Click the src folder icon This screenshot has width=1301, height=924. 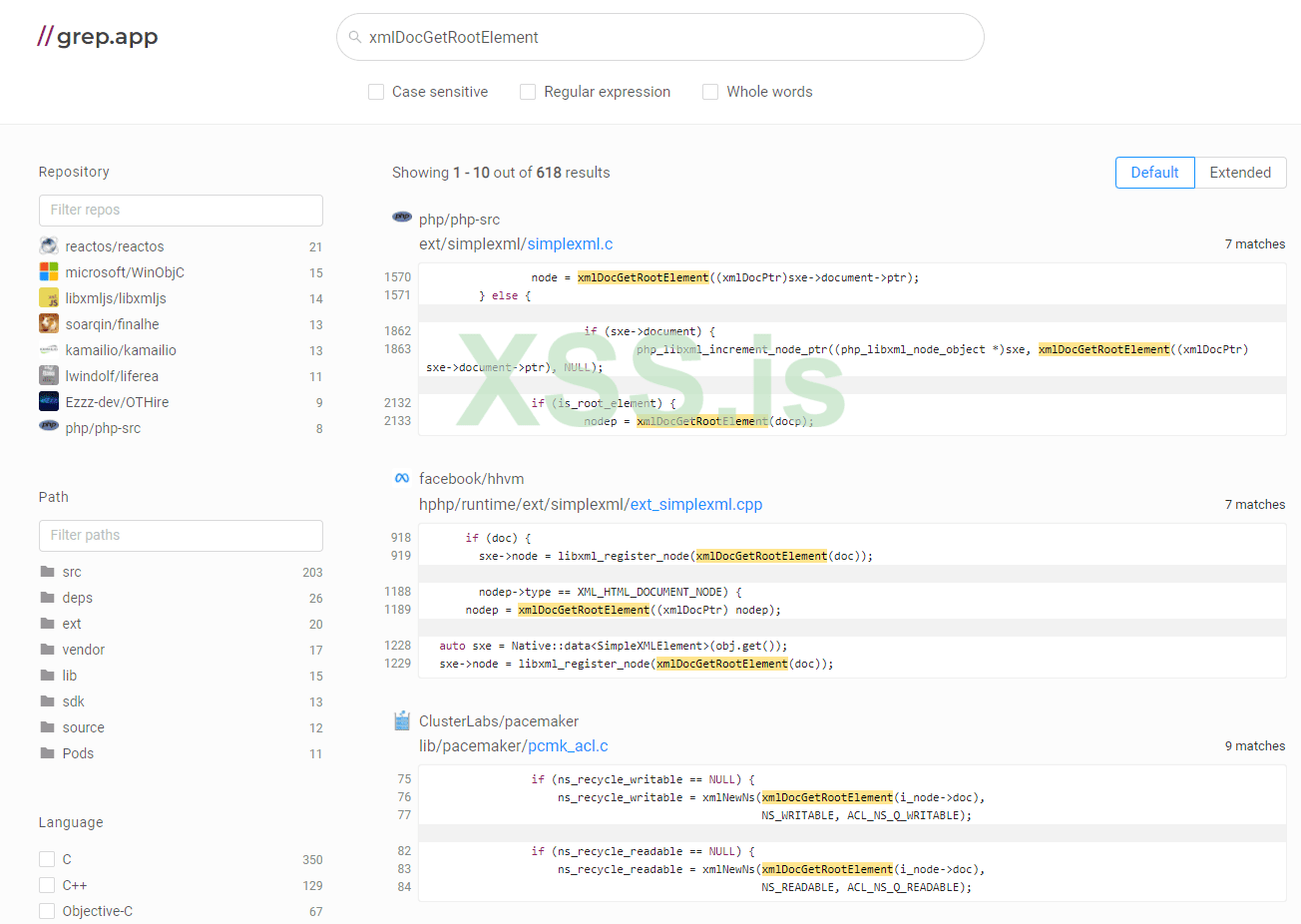coord(47,572)
